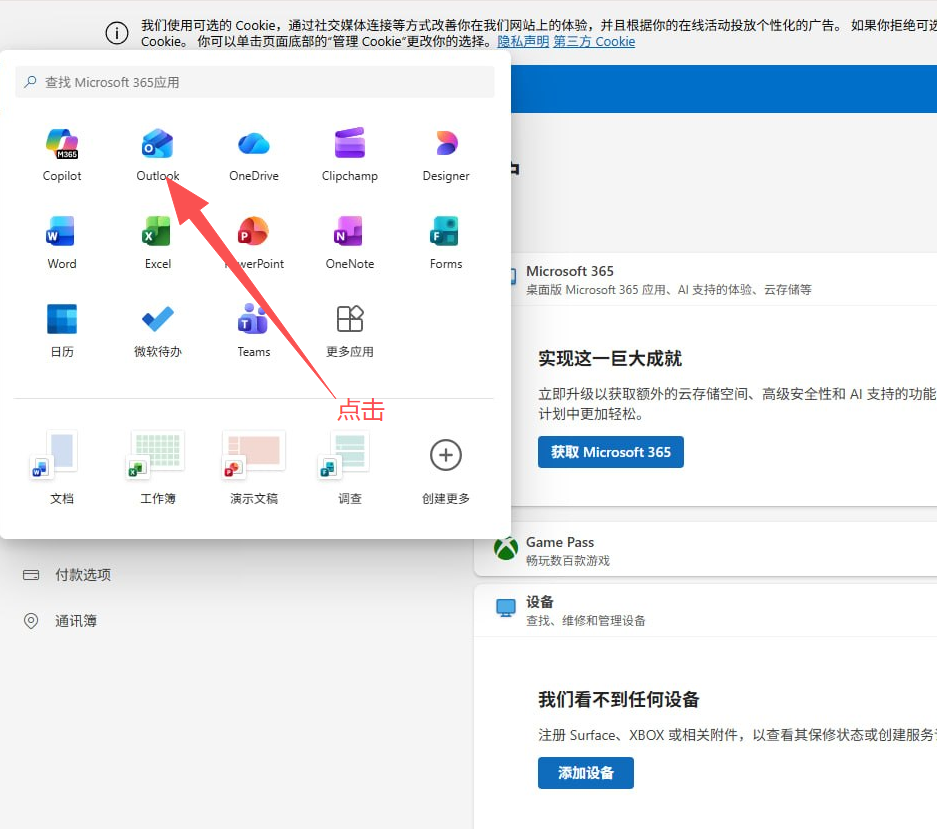
Task: Launch Outlook from the app launcher
Action: pyautogui.click(x=158, y=154)
